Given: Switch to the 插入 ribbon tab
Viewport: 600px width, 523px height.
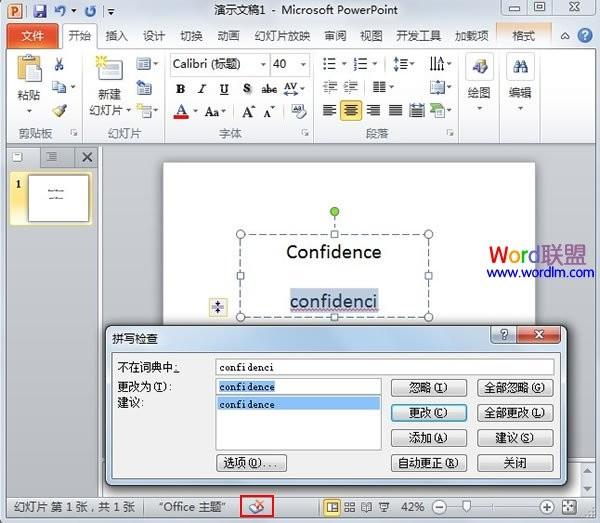Looking at the screenshot, I should (116, 36).
